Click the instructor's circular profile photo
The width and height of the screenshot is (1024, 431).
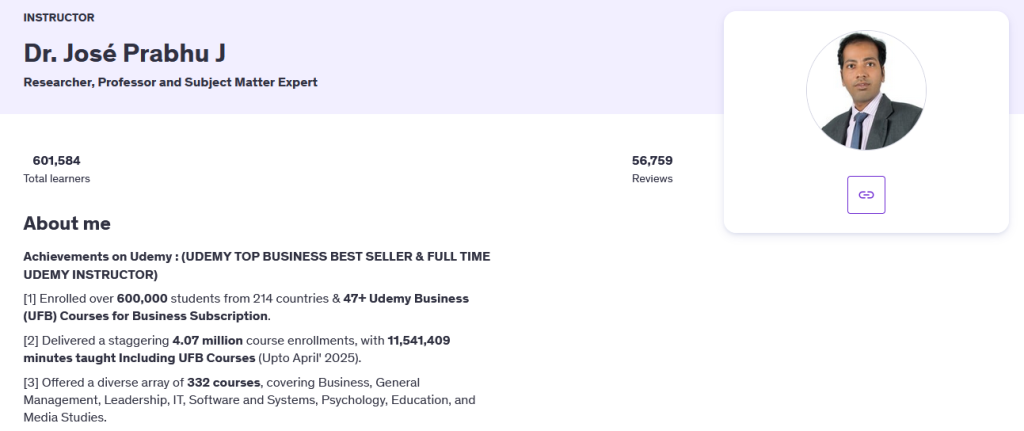point(866,90)
